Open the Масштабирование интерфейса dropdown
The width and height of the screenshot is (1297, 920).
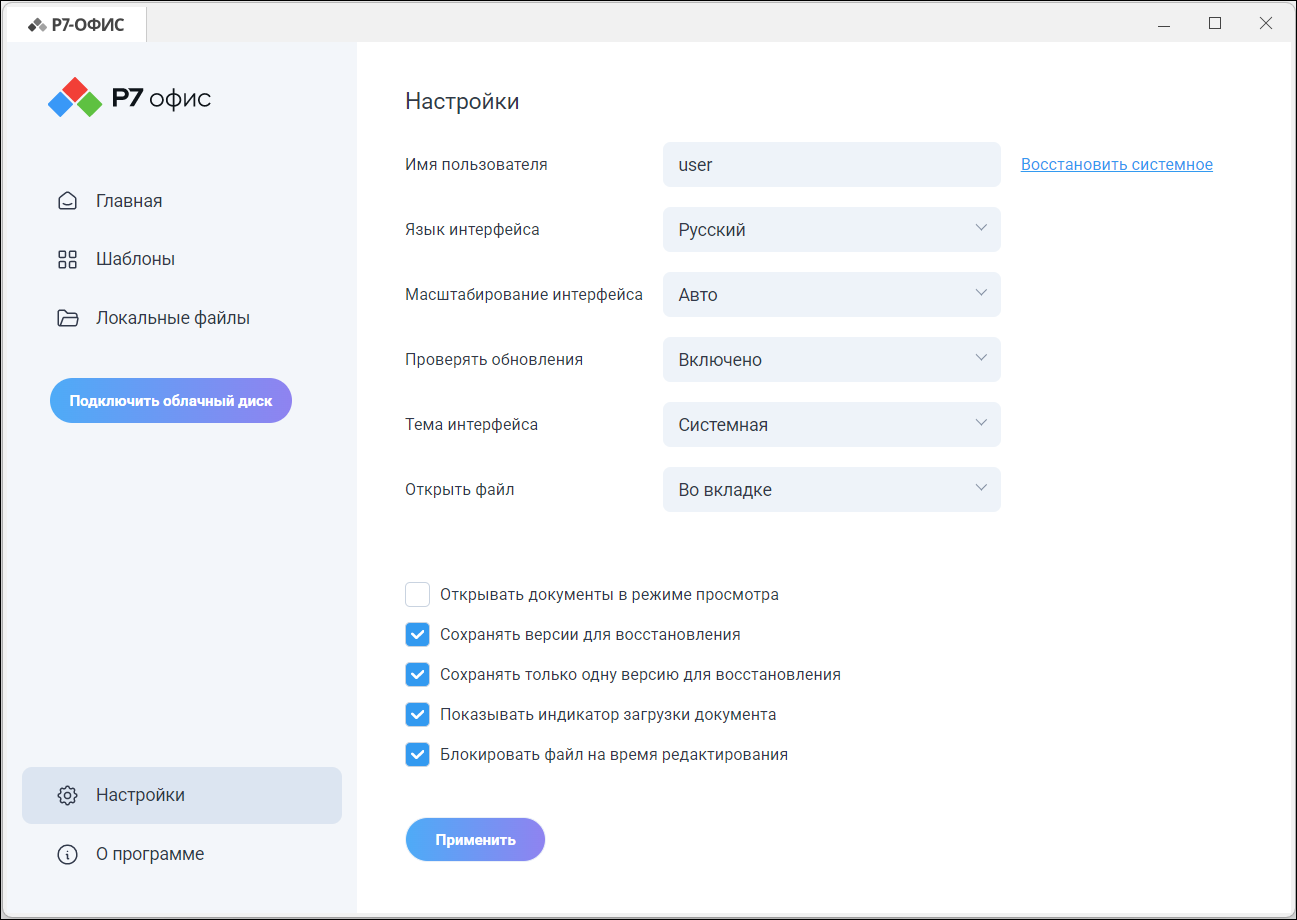click(x=832, y=295)
